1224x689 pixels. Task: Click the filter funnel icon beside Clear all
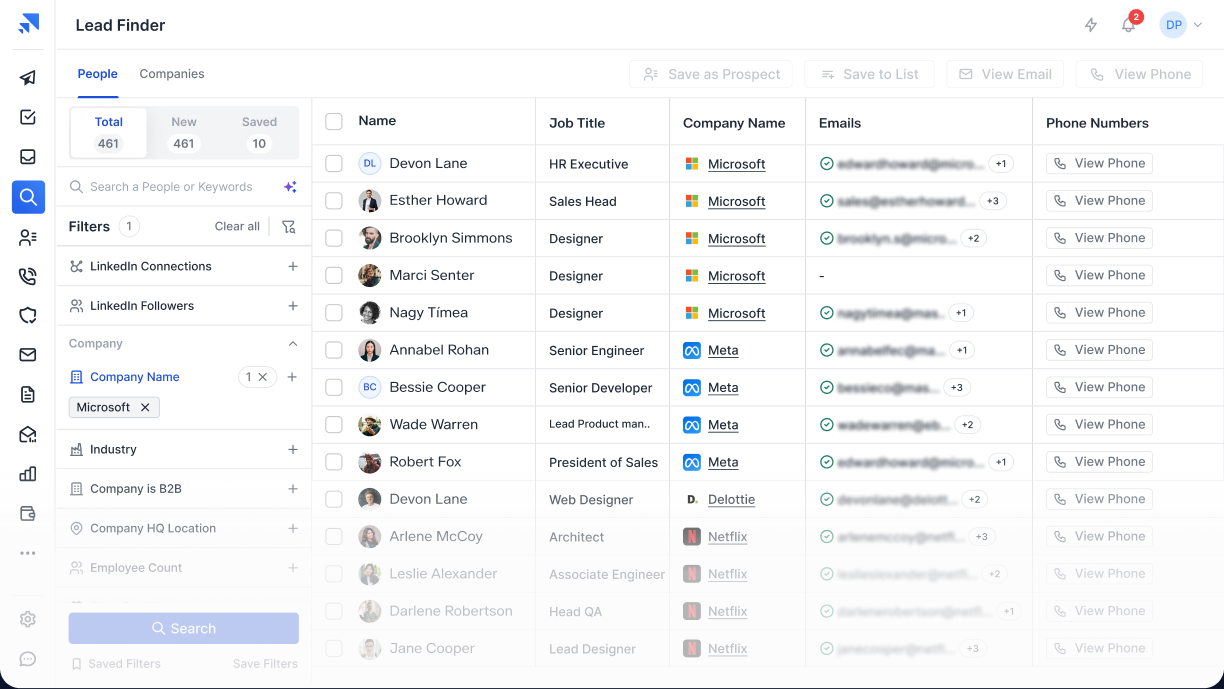289,227
